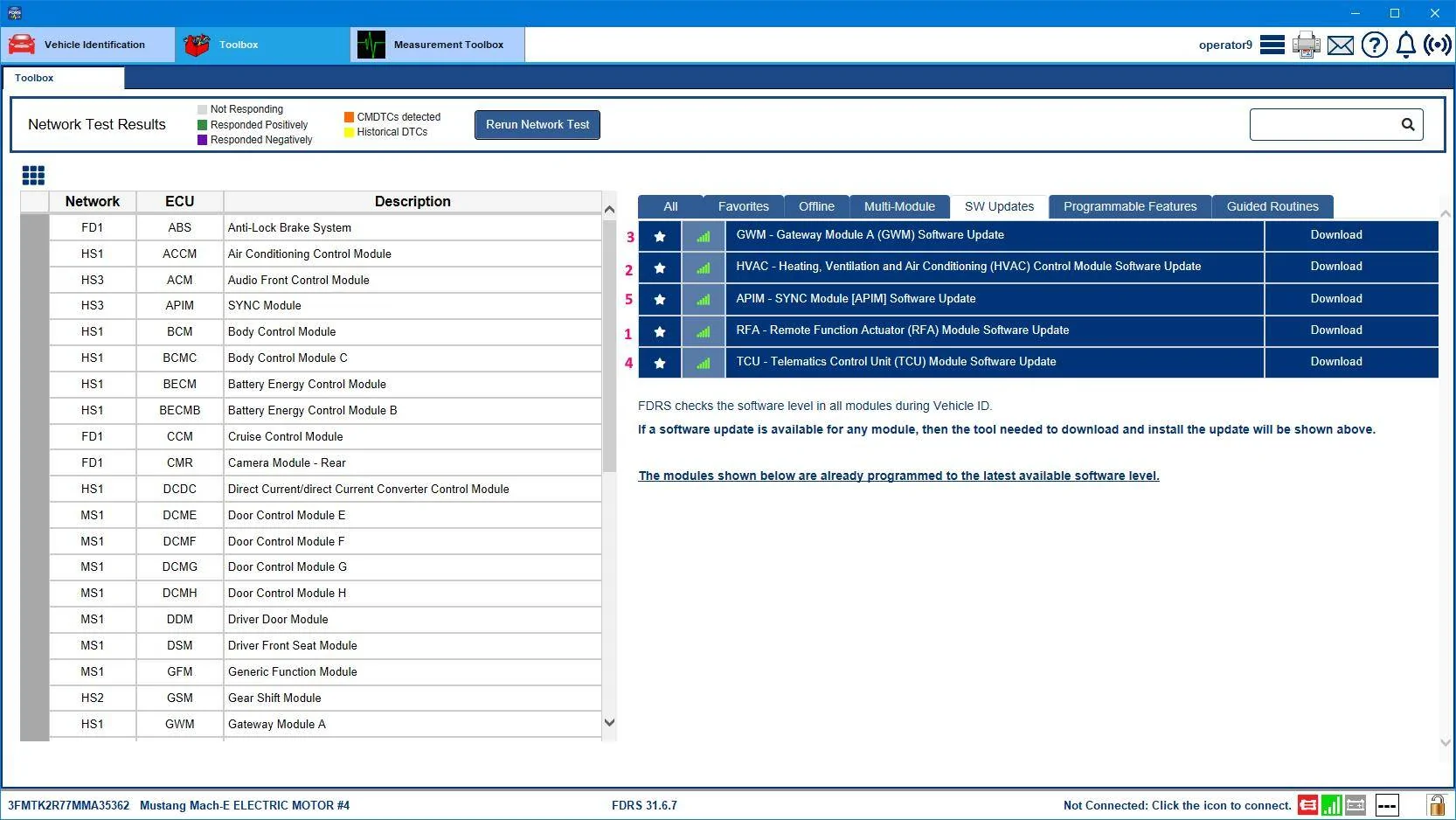Click the wireless broadcast icon in the header
Screen dimensions: 1456x820
pyautogui.click(x=1438, y=45)
